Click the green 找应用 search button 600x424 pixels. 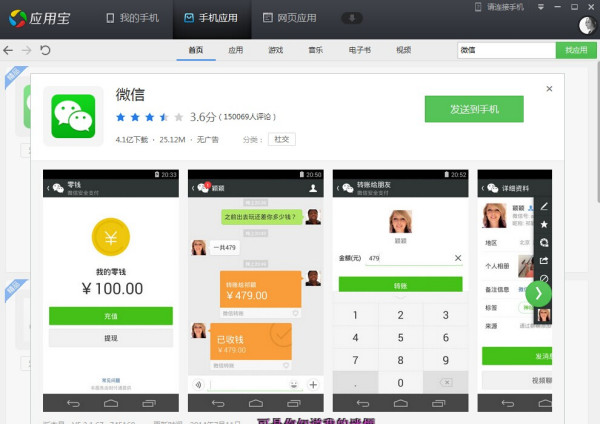576,50
